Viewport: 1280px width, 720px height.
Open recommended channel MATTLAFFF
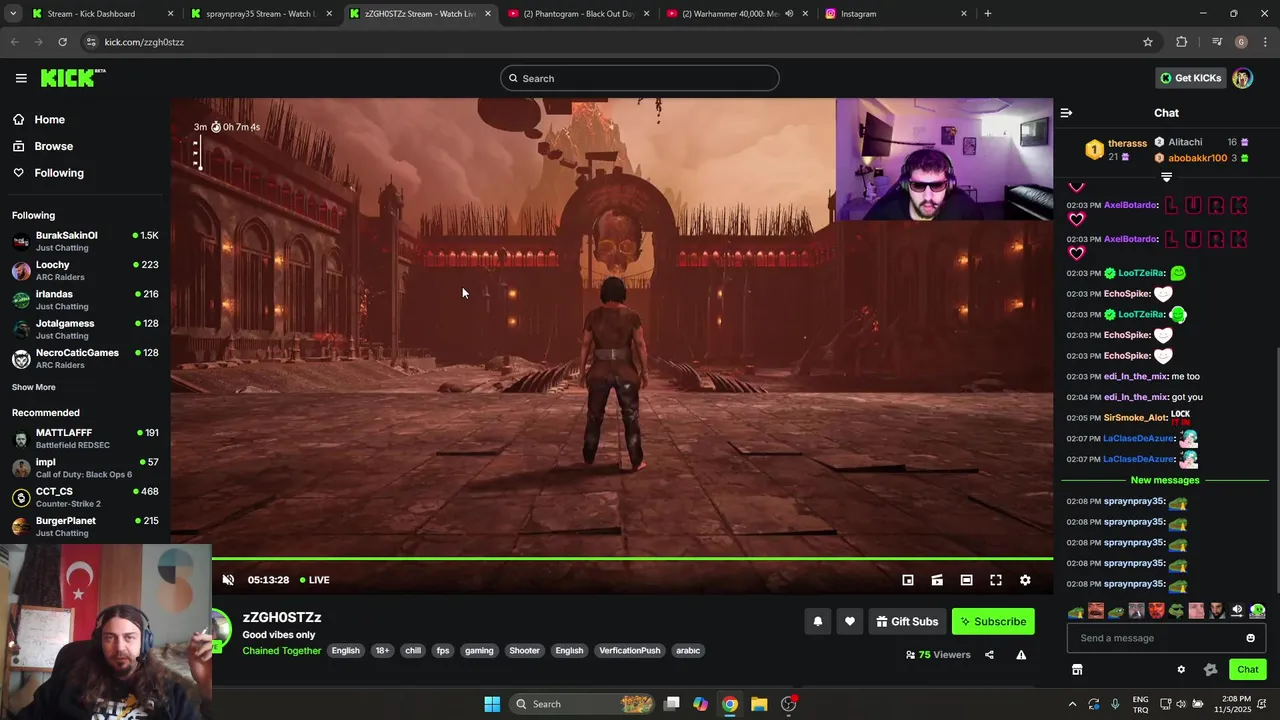[x=85, y=439]
